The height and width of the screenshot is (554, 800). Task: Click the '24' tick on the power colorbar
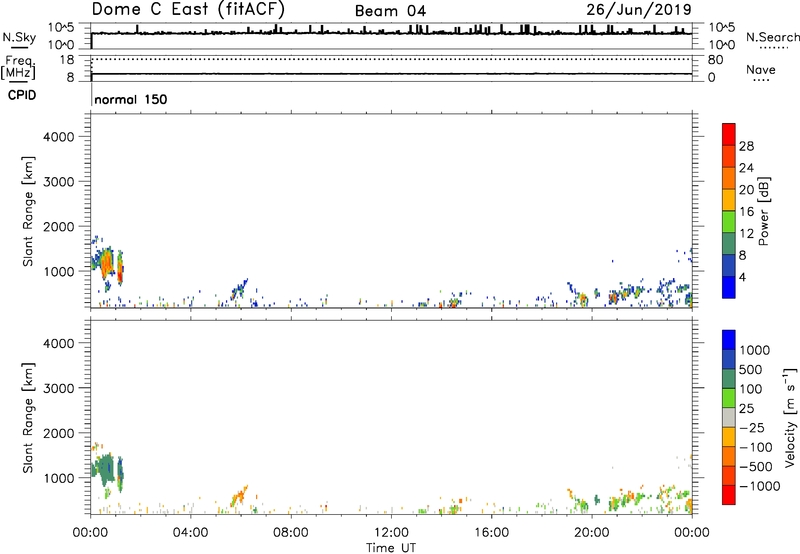(x=746, y=168)
